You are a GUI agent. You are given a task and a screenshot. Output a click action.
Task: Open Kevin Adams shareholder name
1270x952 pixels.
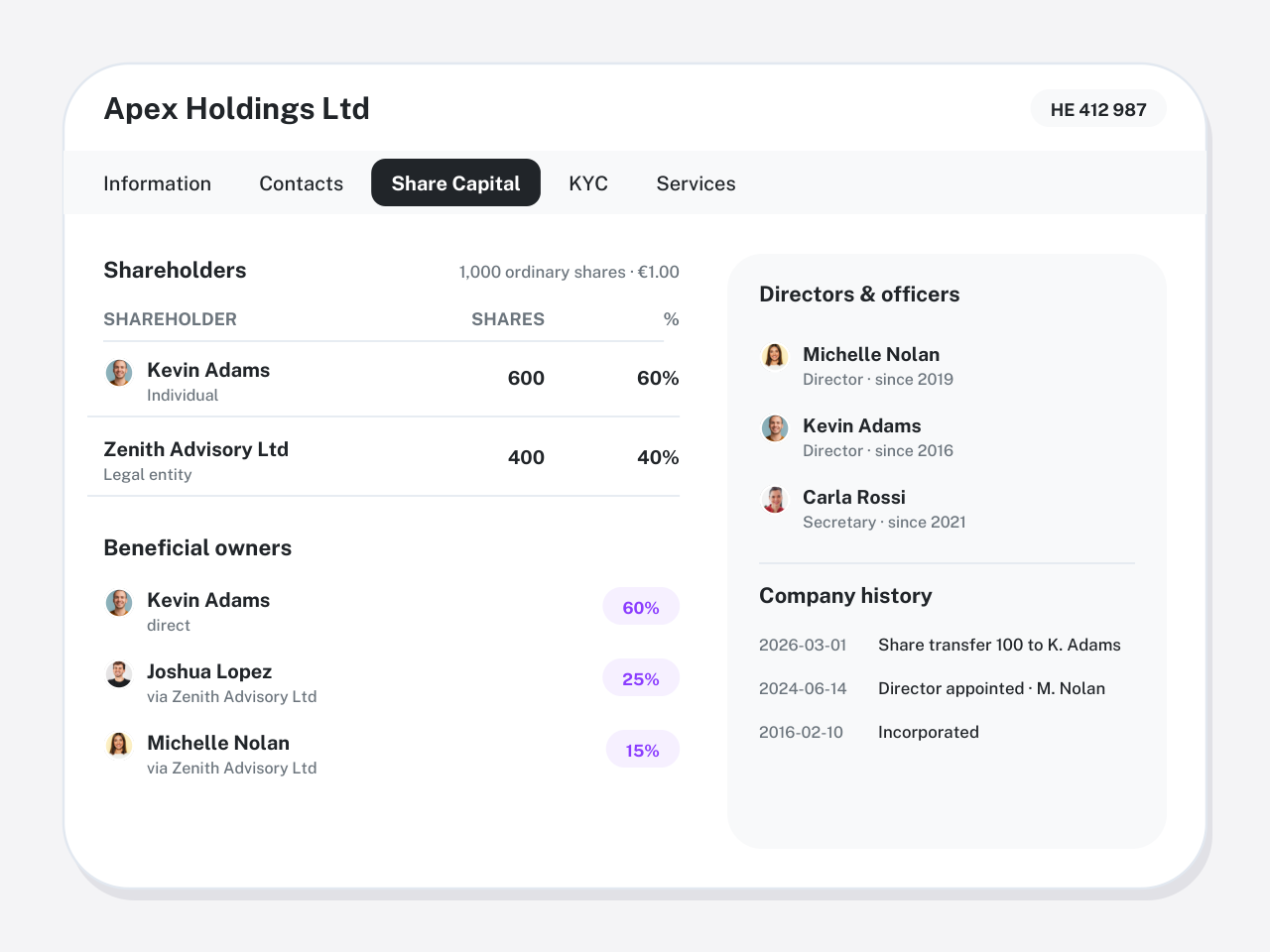[208, 370]
